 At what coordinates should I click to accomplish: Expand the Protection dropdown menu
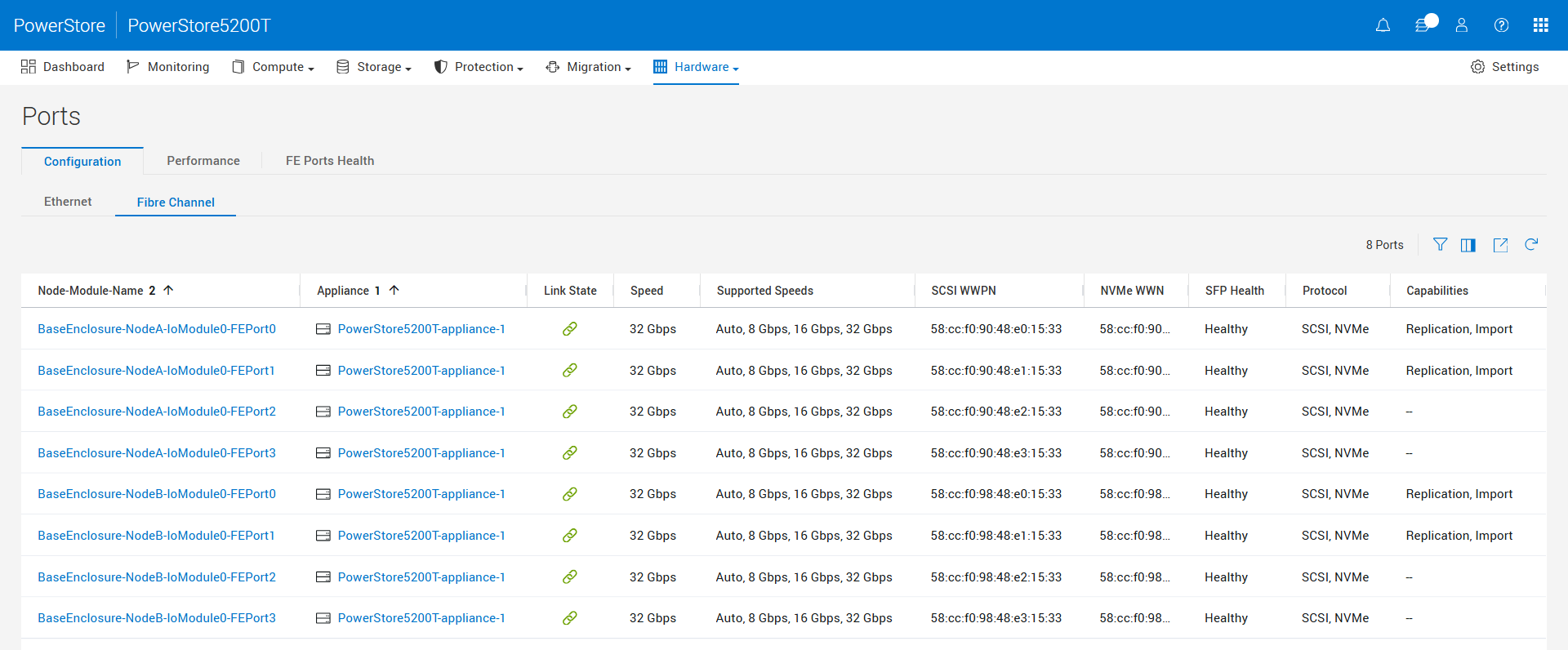click(x=479, y=67)
